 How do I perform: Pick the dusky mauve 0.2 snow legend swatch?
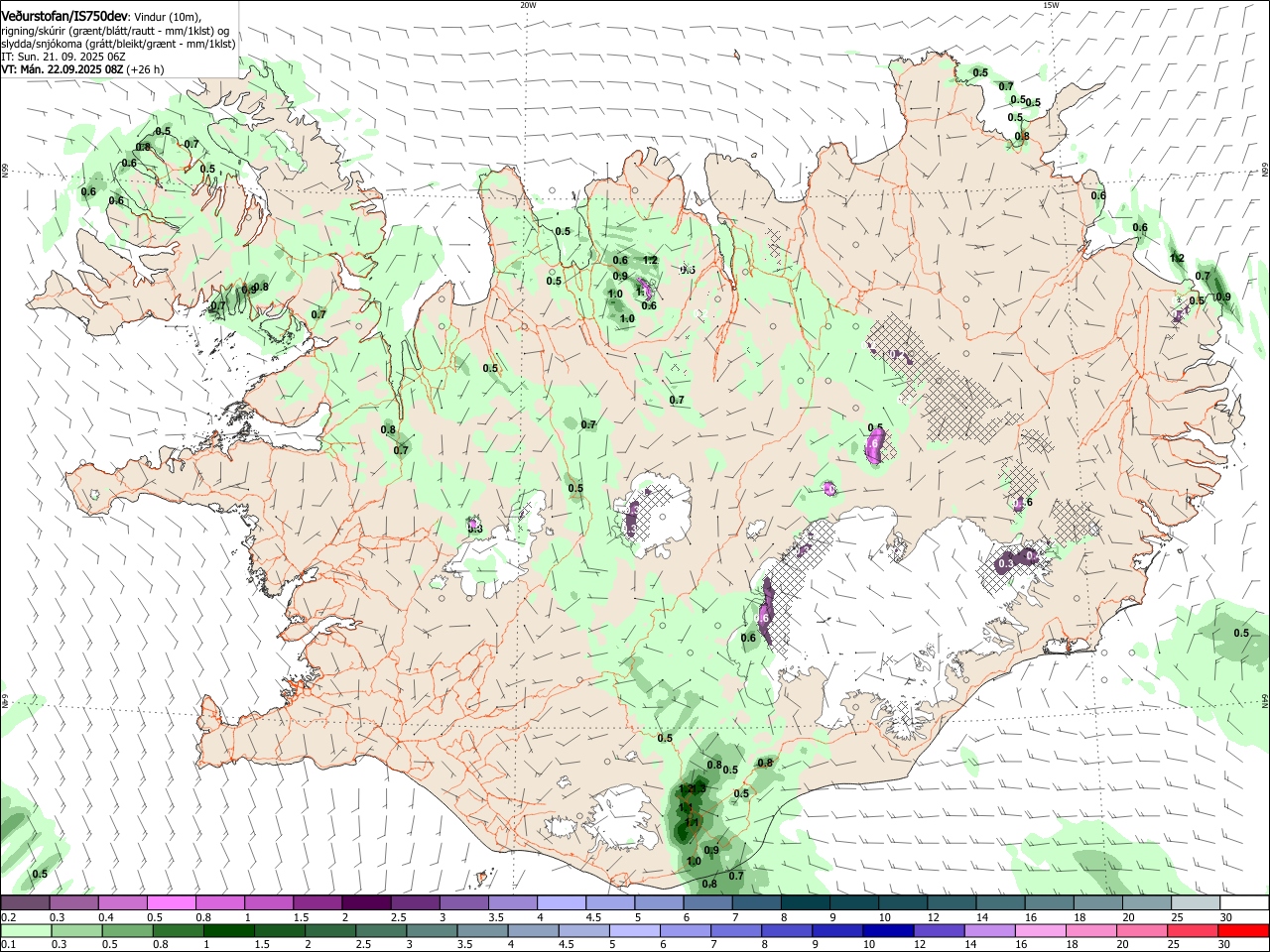pos(26,903)
